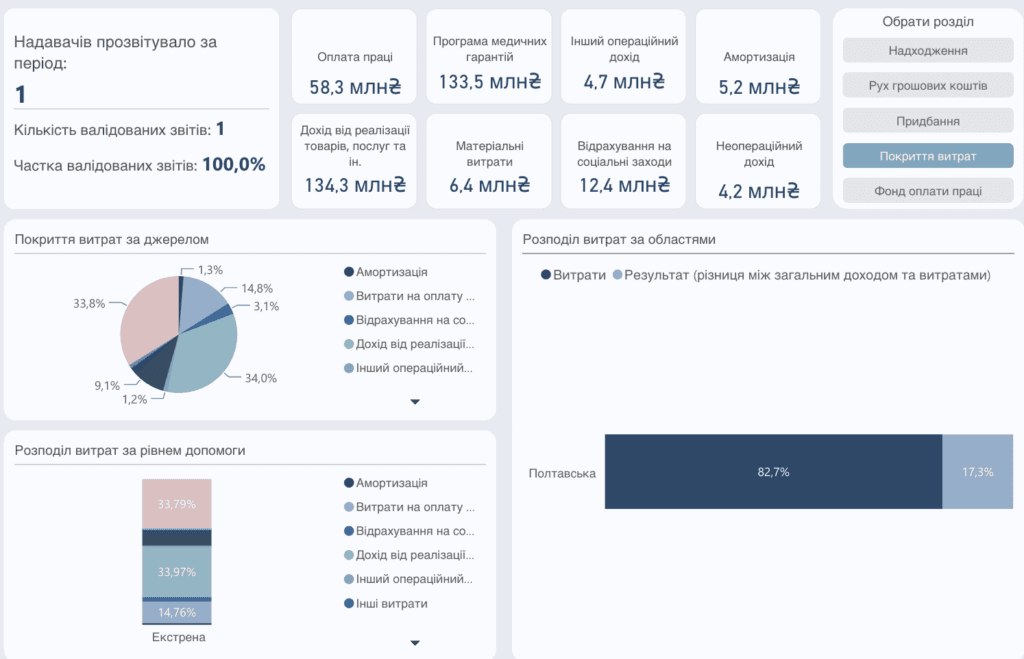This screenshot has height=659, width=1024.
Task: Click the 17,3% light bar segment
Action: 978,472
